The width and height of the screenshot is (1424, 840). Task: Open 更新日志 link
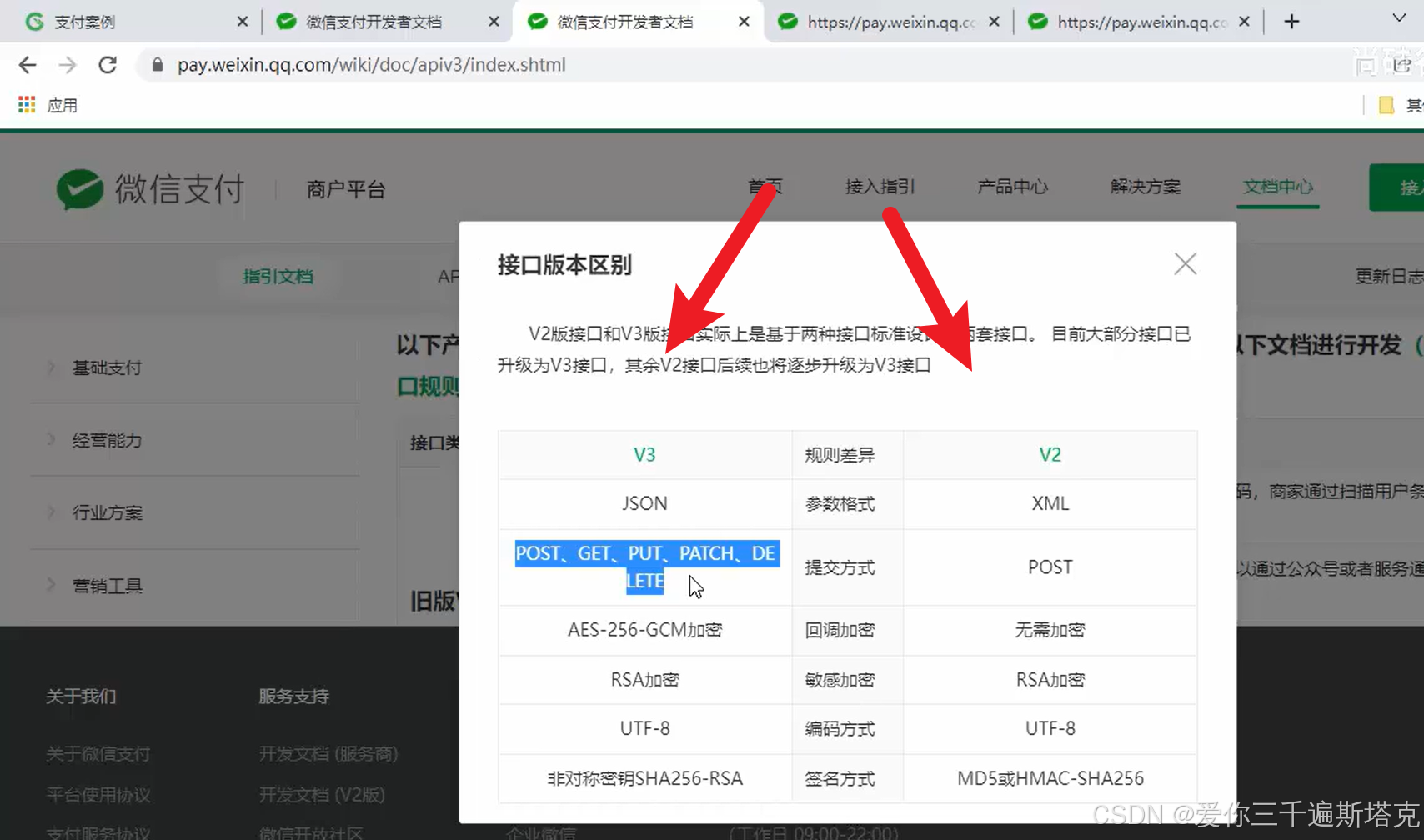(x=1389, y=276)
